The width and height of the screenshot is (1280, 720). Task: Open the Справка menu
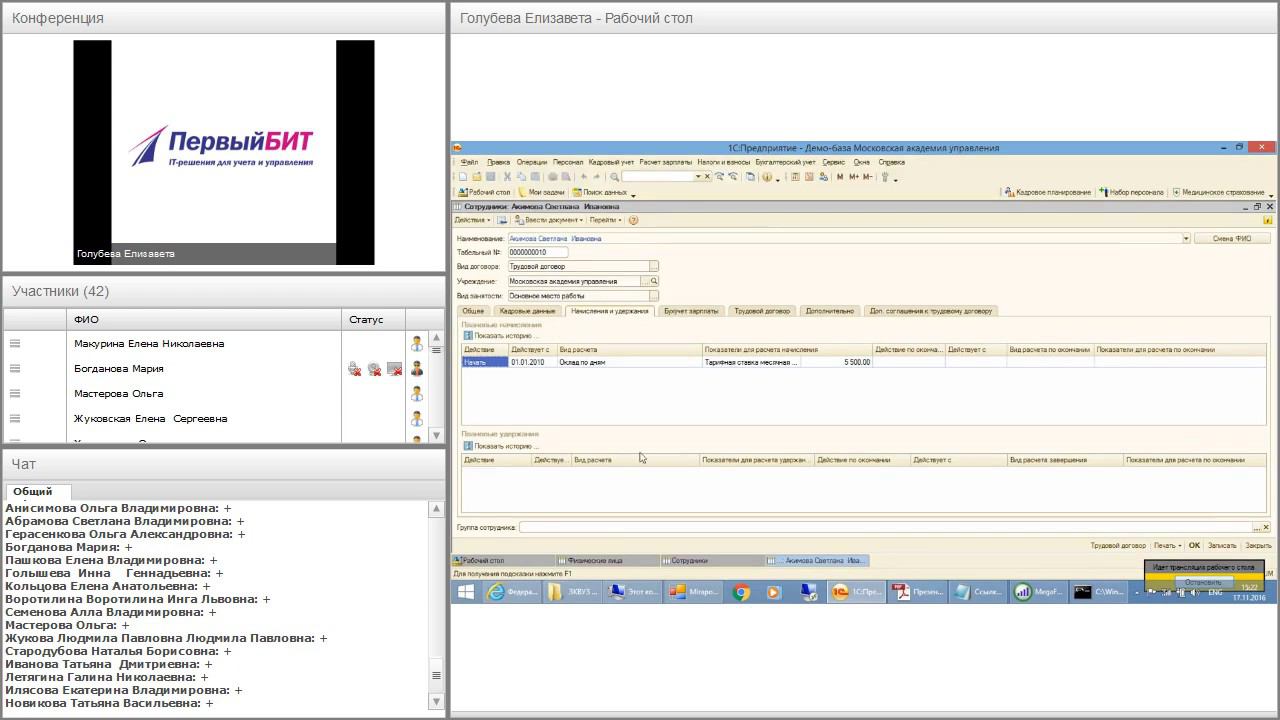891,162
